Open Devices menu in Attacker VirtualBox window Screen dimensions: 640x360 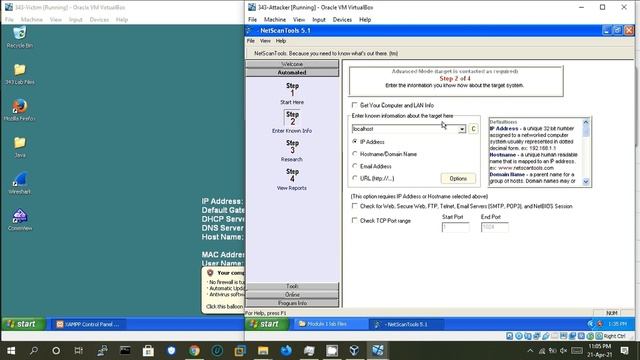coord(342,20)
